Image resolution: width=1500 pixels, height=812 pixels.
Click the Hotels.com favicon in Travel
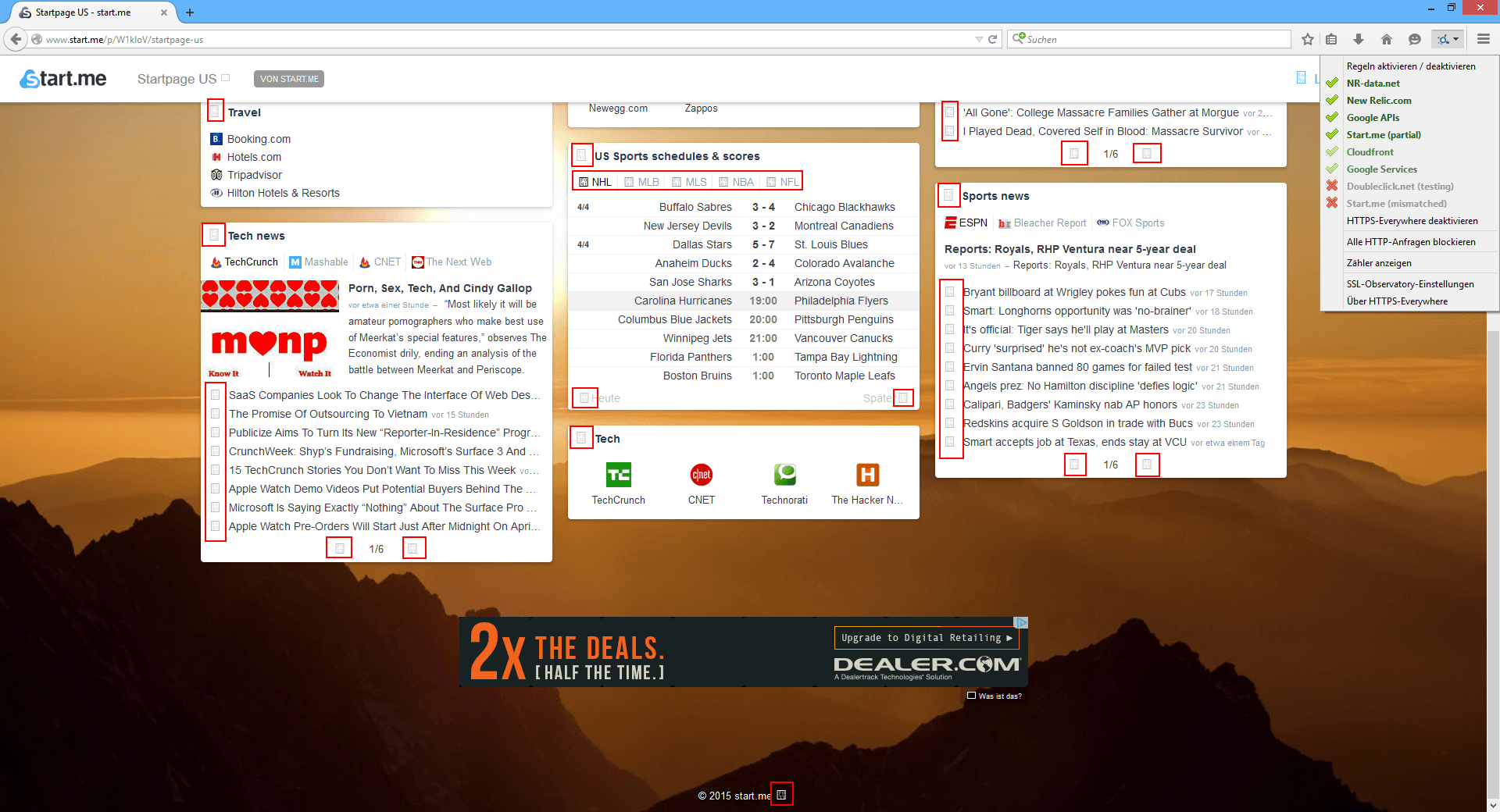[x=216, y=157]
